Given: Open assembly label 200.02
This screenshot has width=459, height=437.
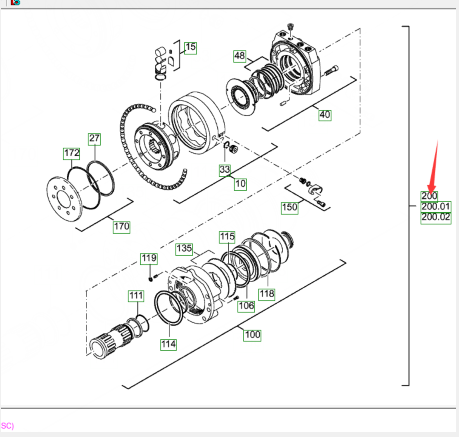Looking at the screenshot, I should click(x=436, y=217).
